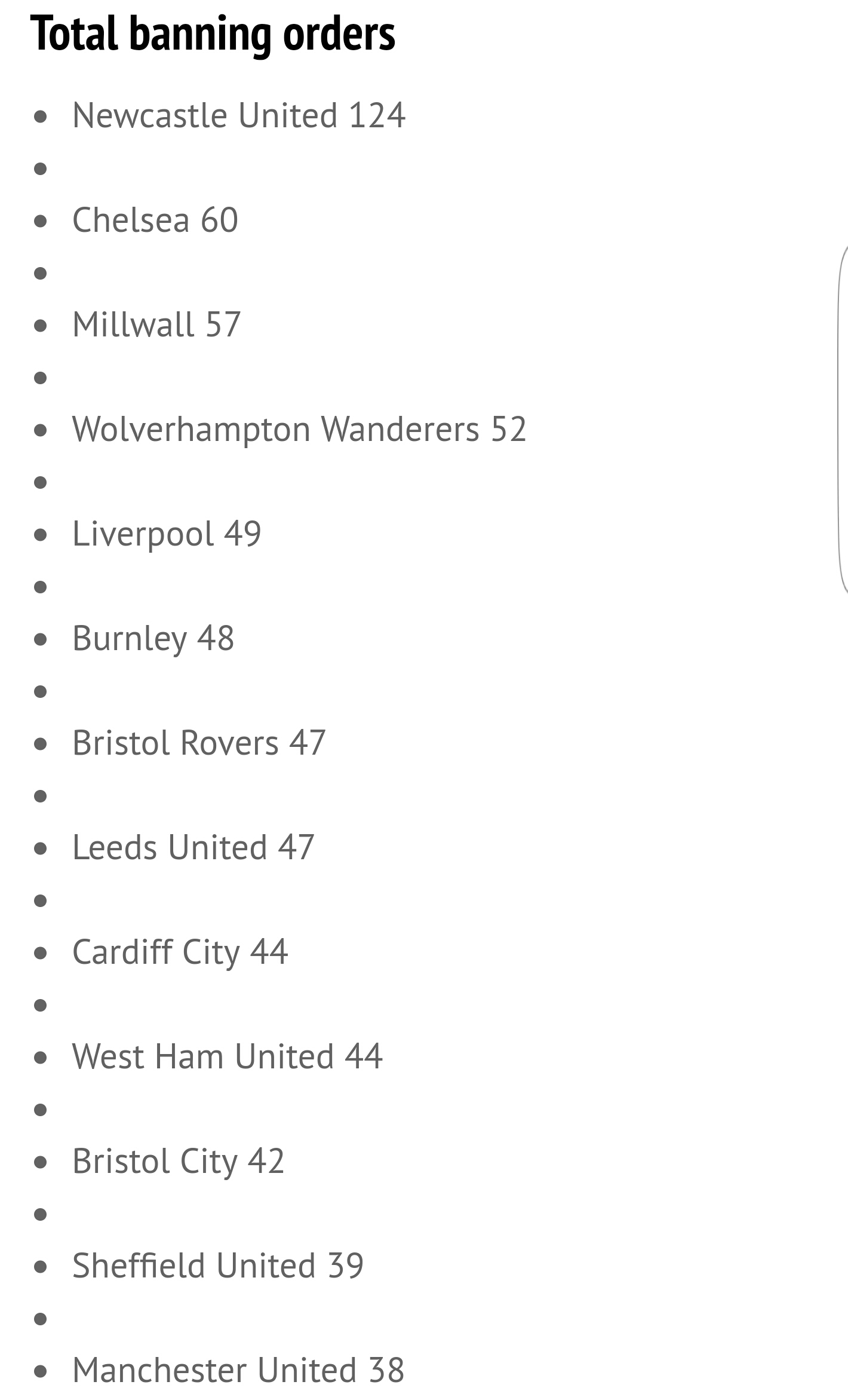Click the Bristol City 42 entry
Image resolution: width=848 pixels, height=1400 pixels.
(x=178, y=1161)
